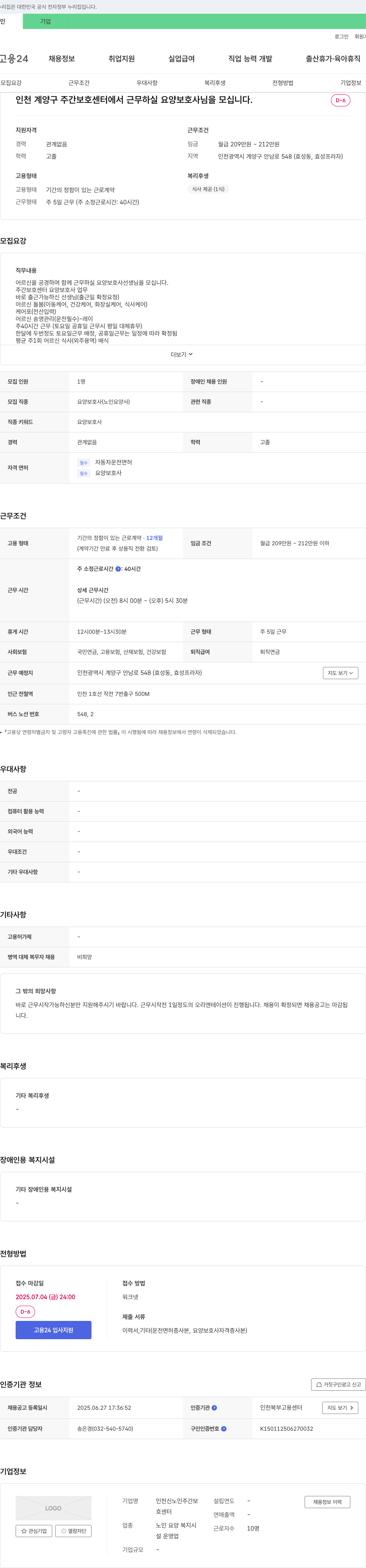366x1568 pixels.
Task: Click the 인천북부고용센터 text
Action: coord(281,1408)
